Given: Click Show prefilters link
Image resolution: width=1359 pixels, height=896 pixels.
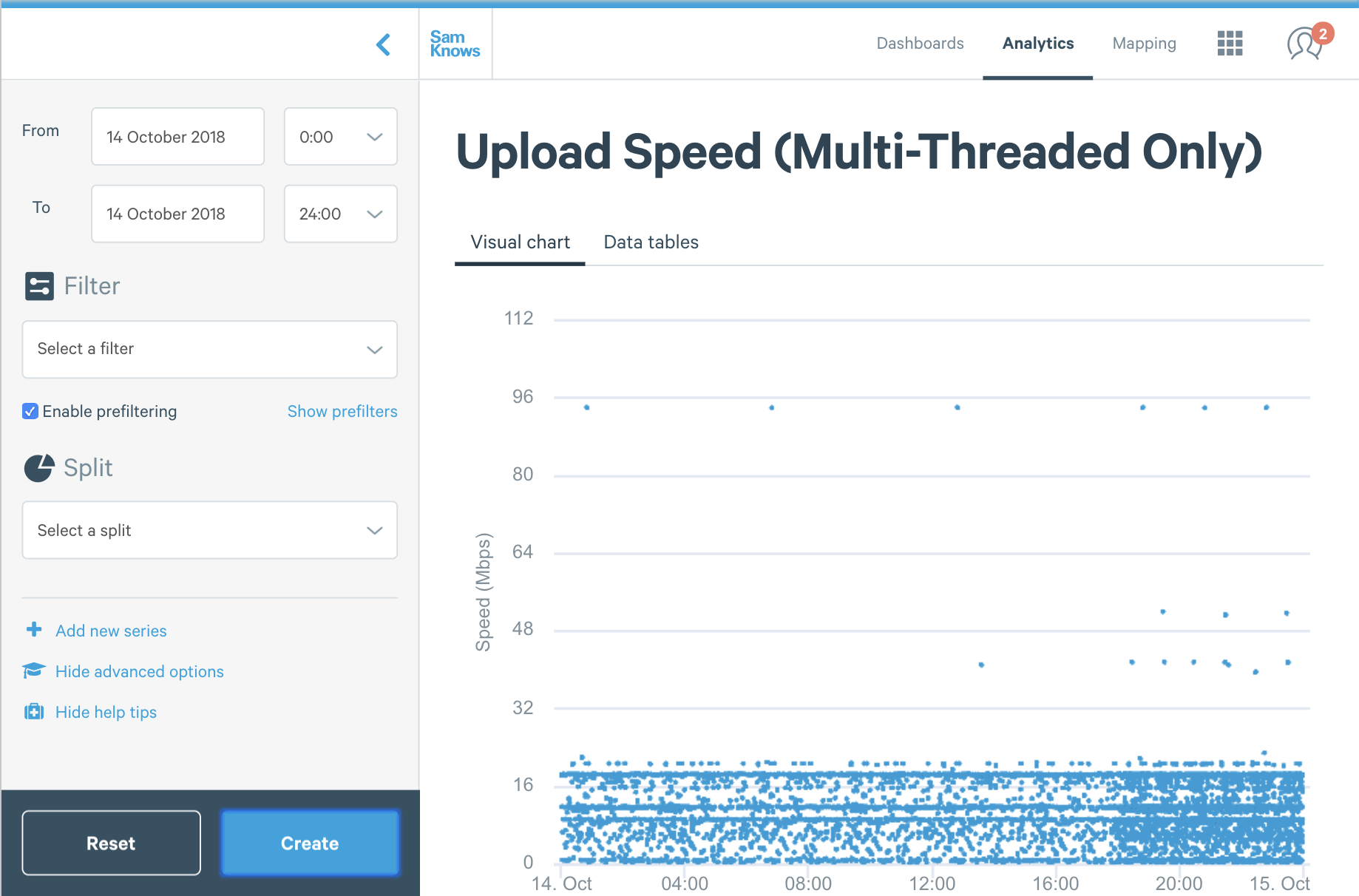Looking at the screenshot, I should [342, 411].
